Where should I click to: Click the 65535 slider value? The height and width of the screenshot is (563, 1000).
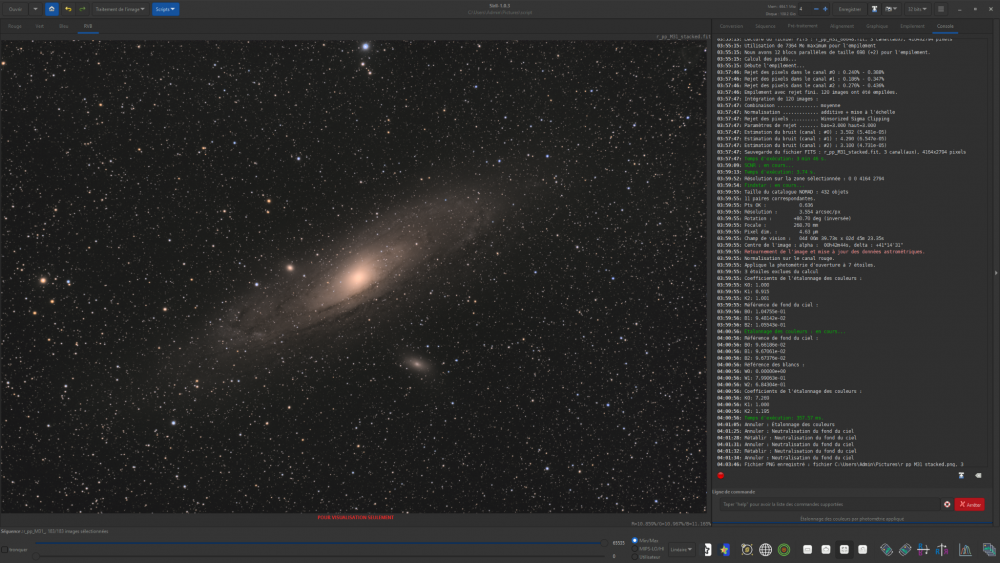[618, 543]
